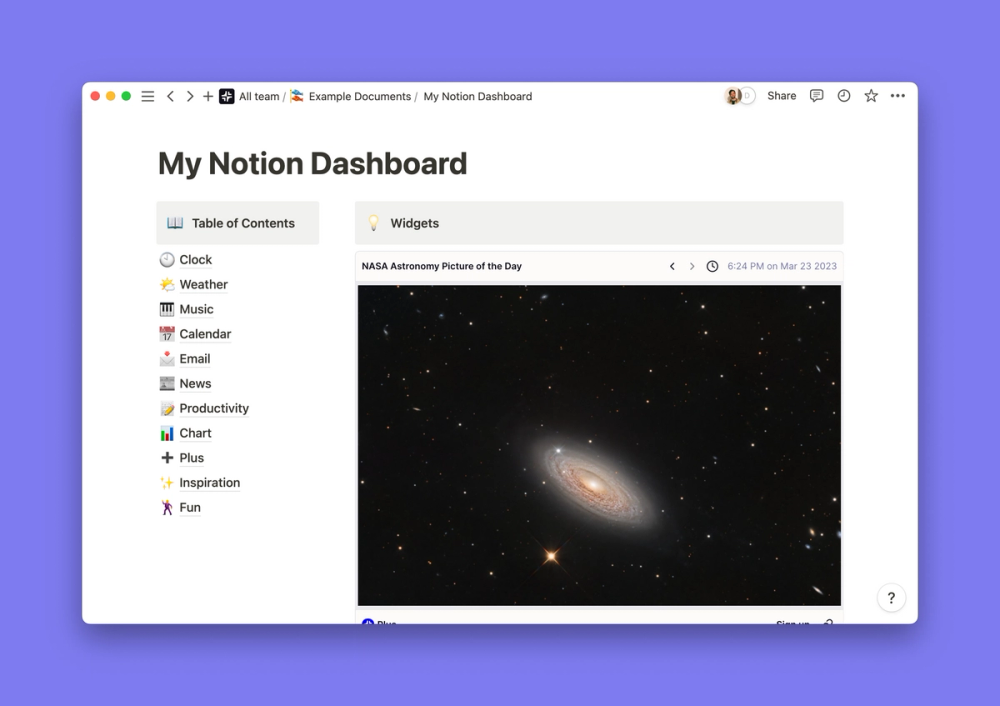This screenshot has height=706, width=1000.
Task: Open the three-dot more options menu
Action: [898, 96]
